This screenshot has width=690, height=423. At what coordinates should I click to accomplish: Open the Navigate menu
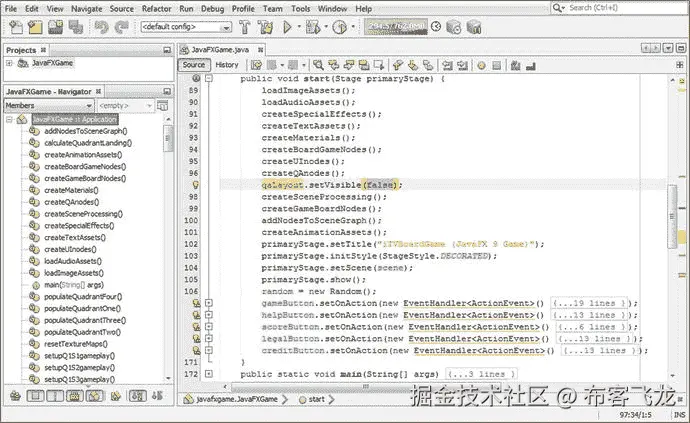tap(87, 8)
